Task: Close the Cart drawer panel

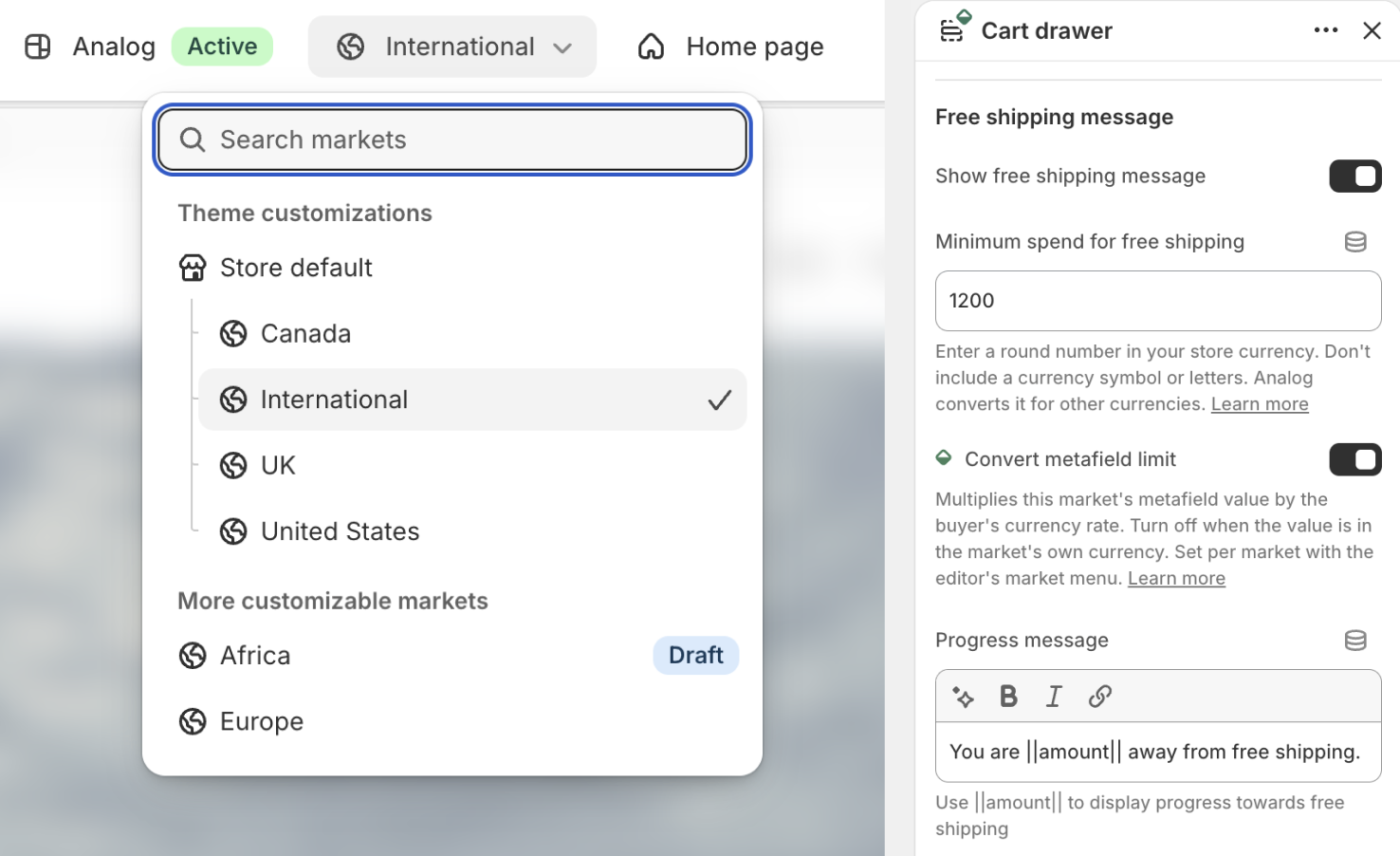Action: tap(1372, 30)
